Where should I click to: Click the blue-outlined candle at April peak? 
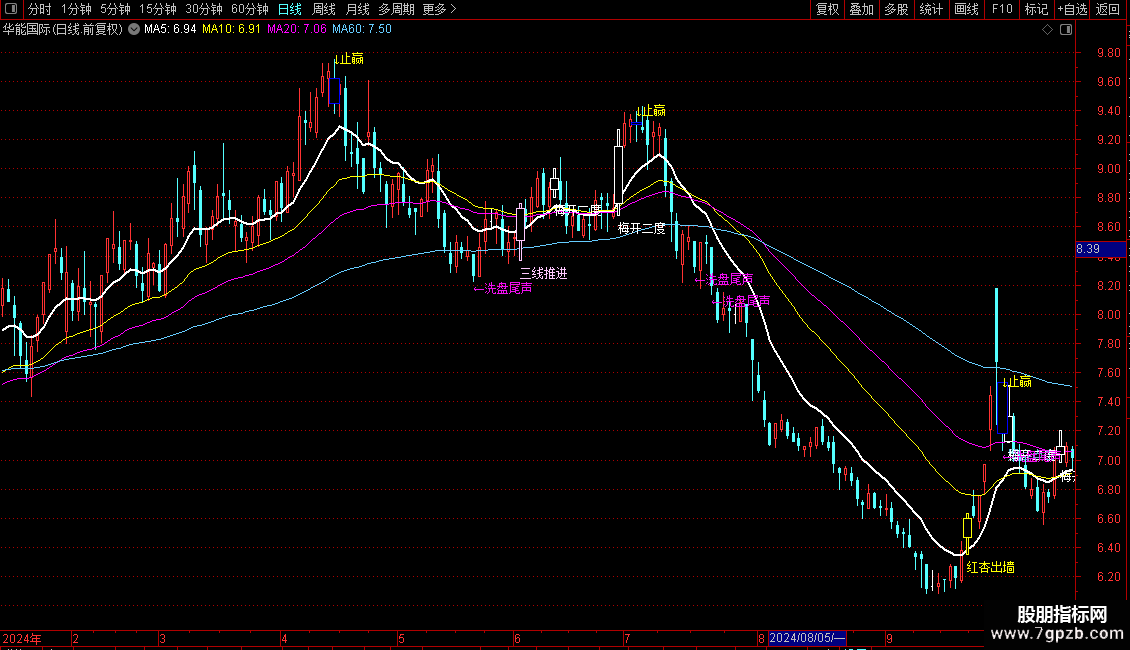[x=334, y=91]
